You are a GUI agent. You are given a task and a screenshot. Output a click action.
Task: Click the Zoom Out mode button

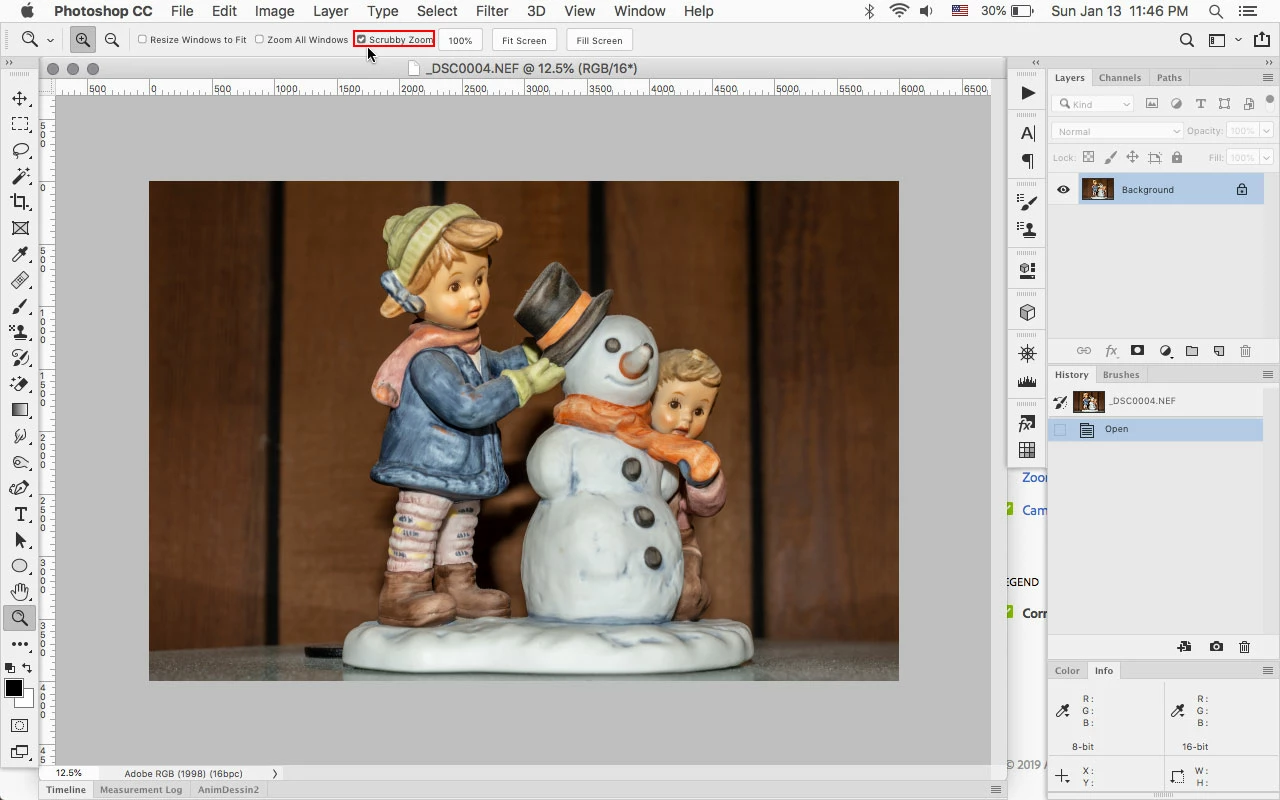click(112, 40)
